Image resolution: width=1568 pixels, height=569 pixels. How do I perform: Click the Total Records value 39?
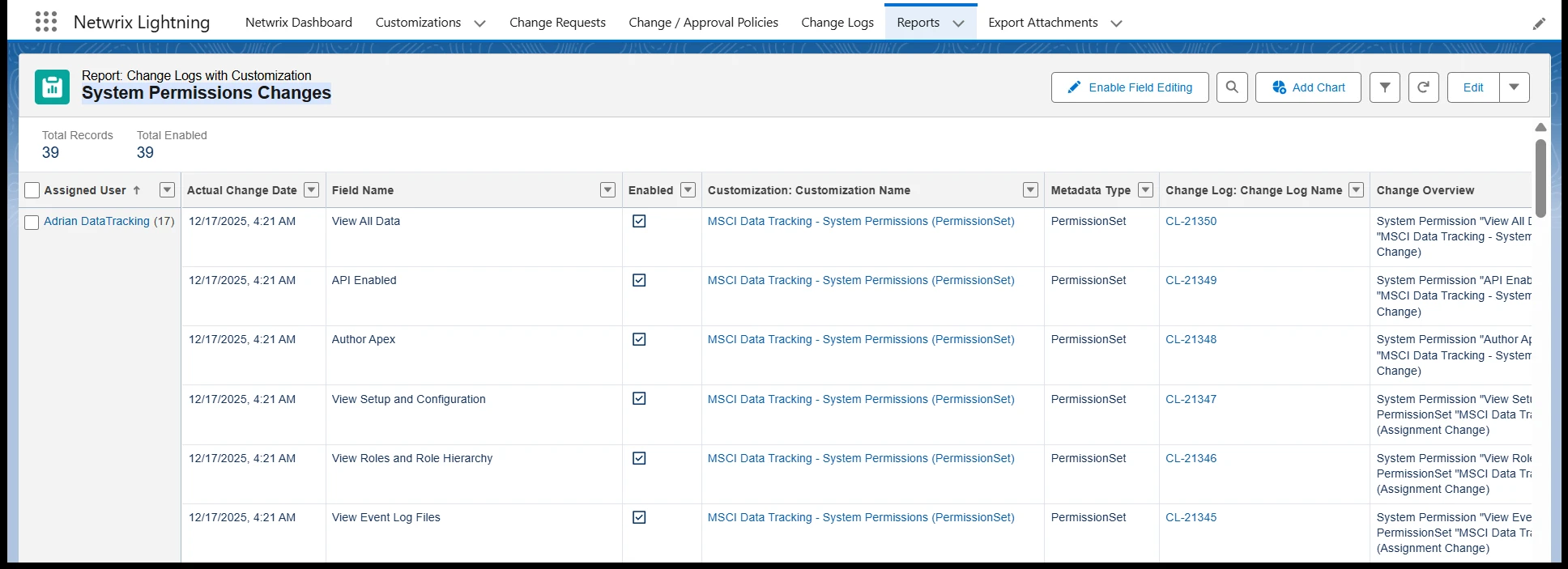(x=50, y=152)
